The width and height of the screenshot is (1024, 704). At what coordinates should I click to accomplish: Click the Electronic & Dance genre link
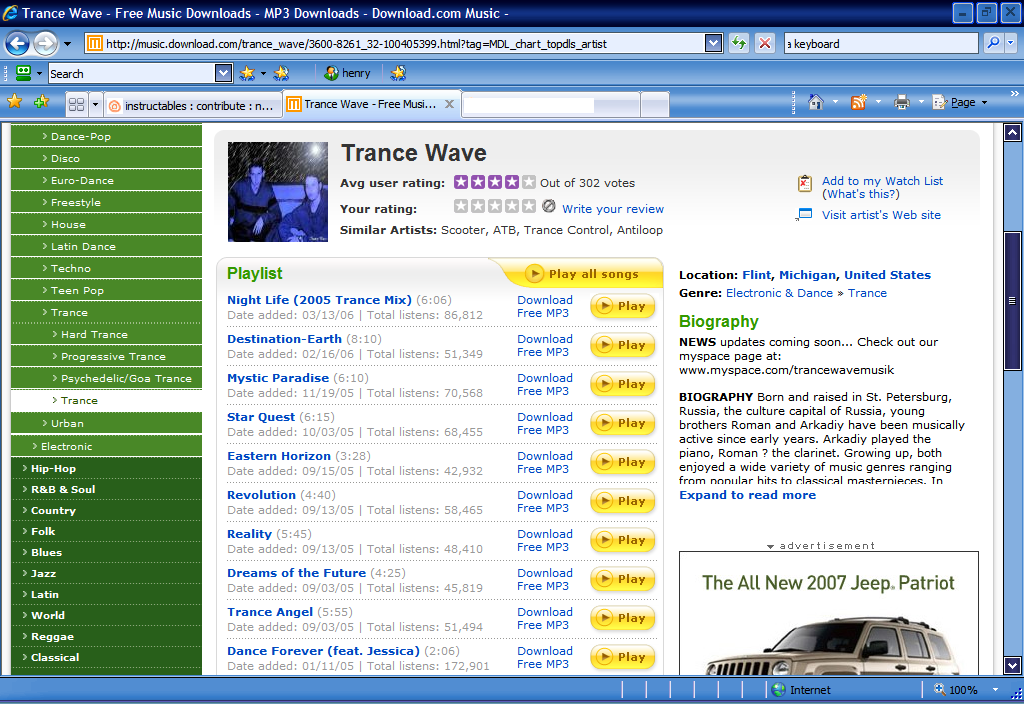pos(779,293)
